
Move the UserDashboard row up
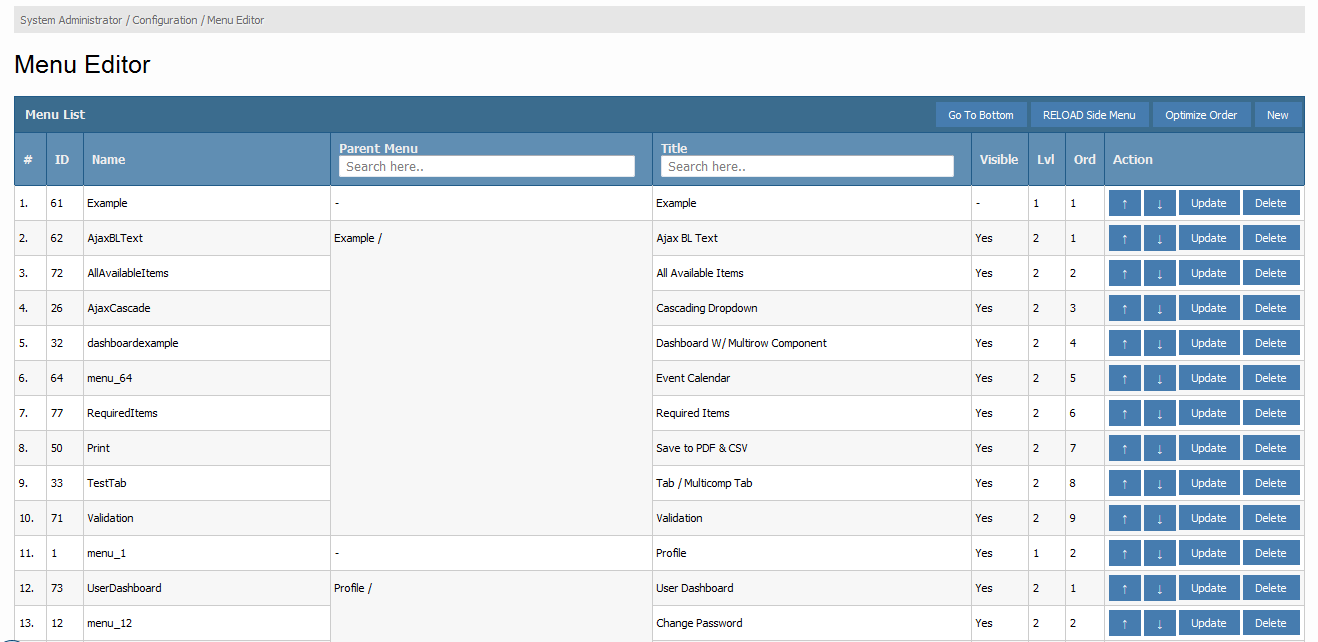(1124, 588)
